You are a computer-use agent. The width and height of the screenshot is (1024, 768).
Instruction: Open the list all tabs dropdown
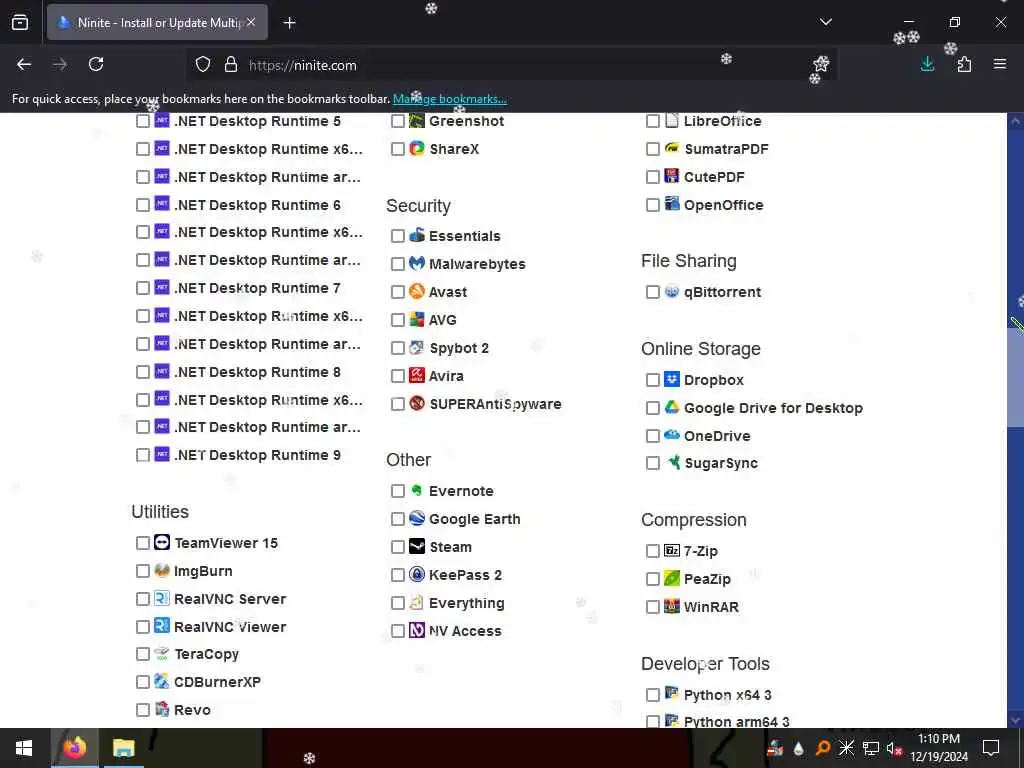[x=825, y=22]
